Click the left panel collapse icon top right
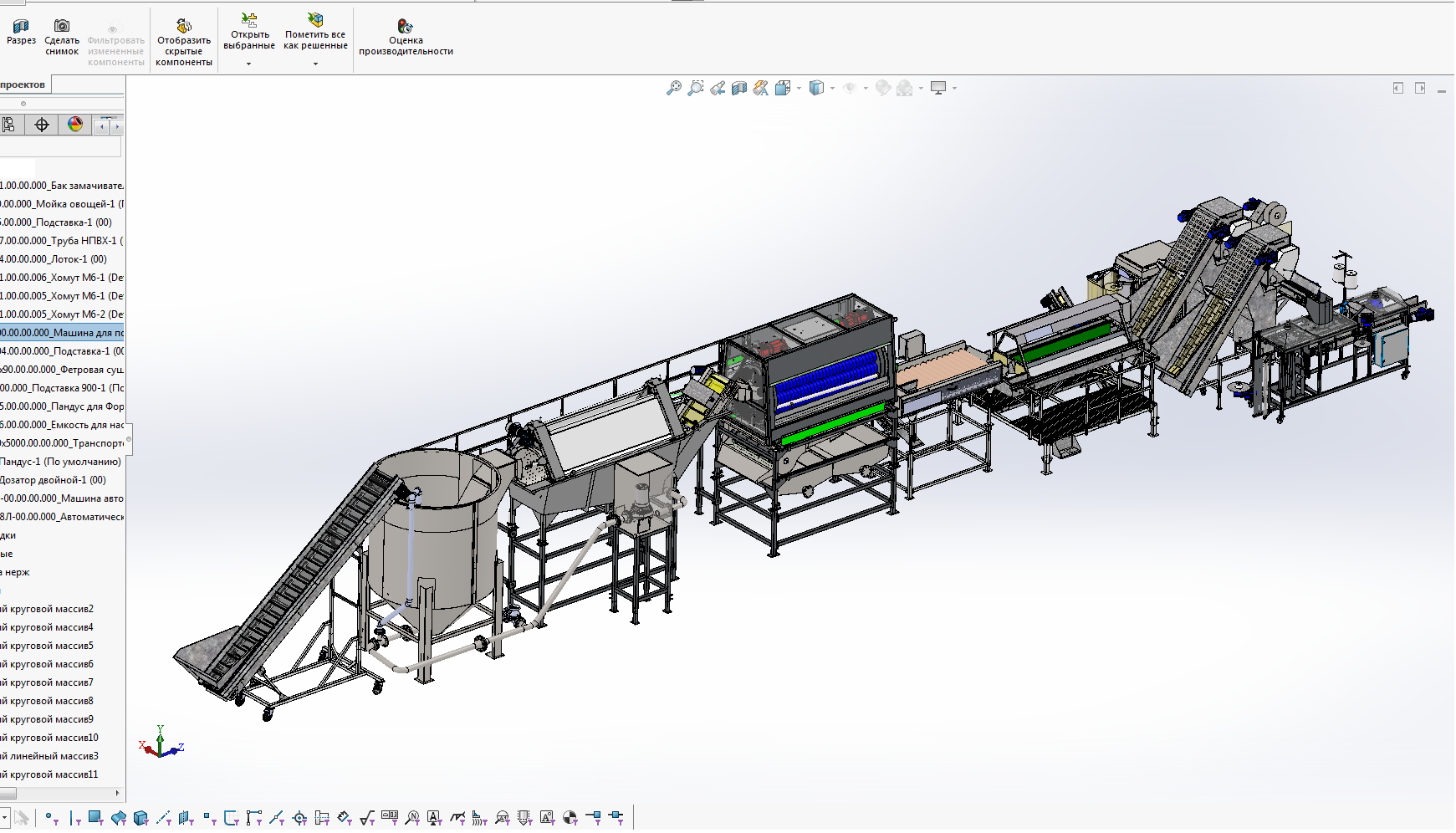 pos(1398,88)
